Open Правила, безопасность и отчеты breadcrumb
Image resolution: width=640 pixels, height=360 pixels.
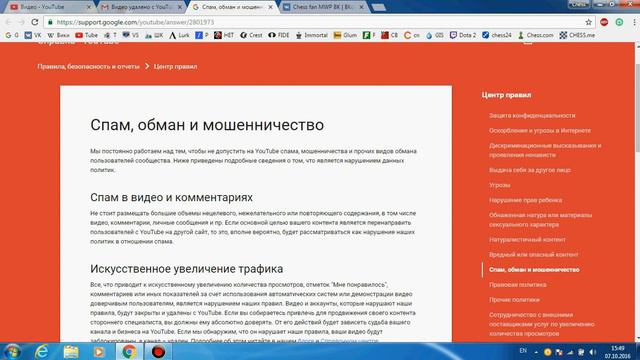pyautogui.click(x=88, y=66)
